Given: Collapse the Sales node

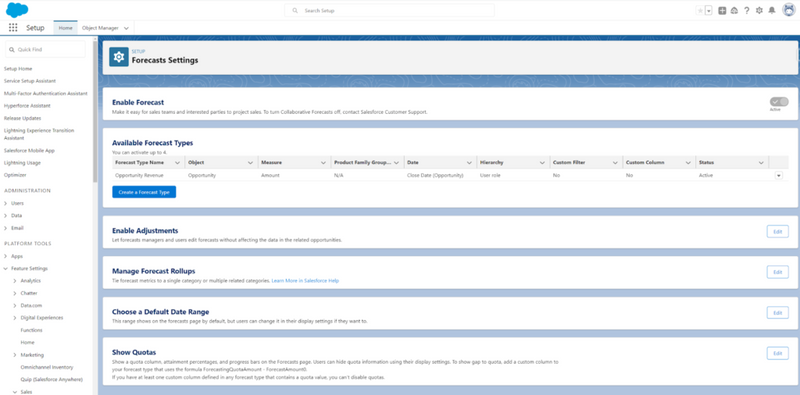Looking at the screenshot, I should pos(15,392).
